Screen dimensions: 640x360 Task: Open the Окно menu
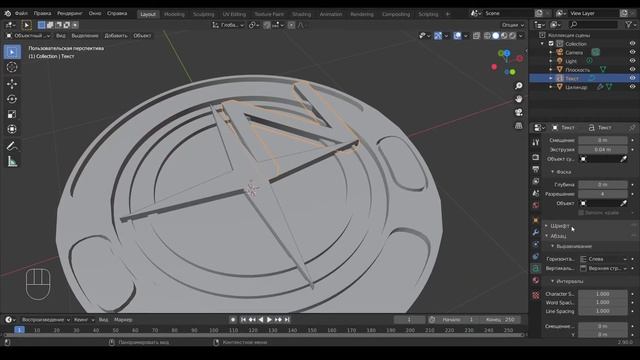(x=95, y=13)
